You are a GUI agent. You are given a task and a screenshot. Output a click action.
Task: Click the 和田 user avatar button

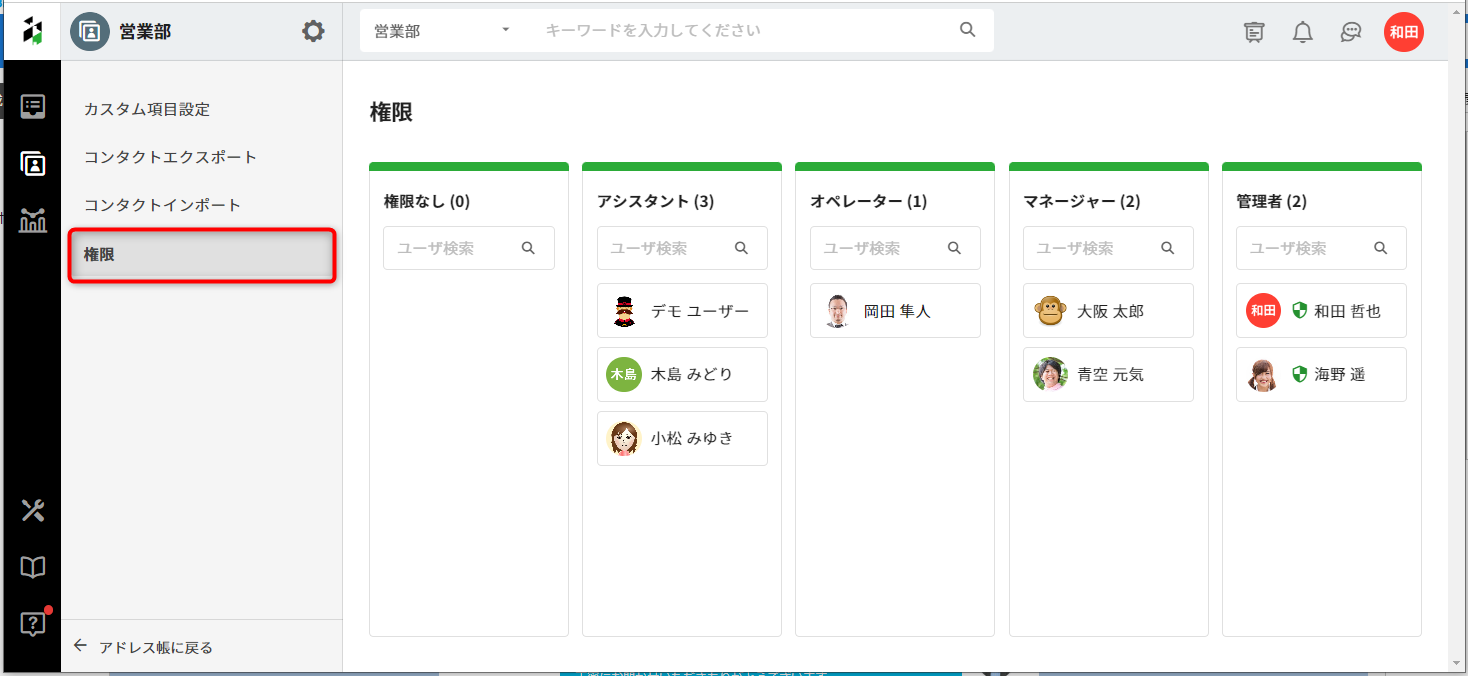[x=1403, y=32]
